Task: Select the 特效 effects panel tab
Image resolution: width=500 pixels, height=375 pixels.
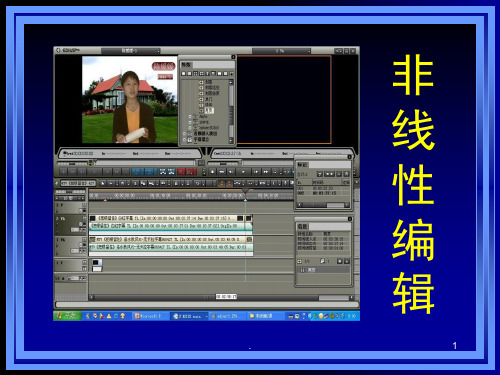Action: 186,64
